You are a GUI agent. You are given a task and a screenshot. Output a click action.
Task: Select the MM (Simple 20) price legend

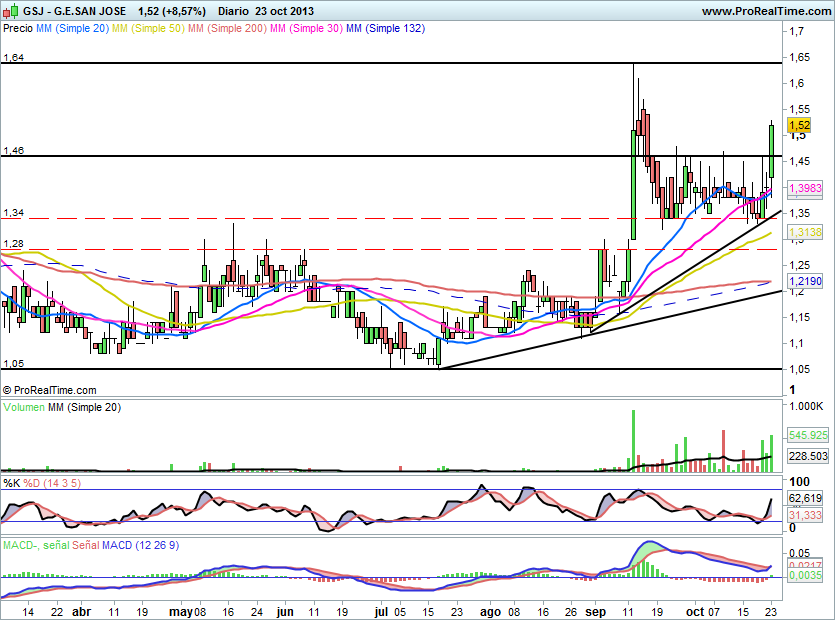[72, 29]
